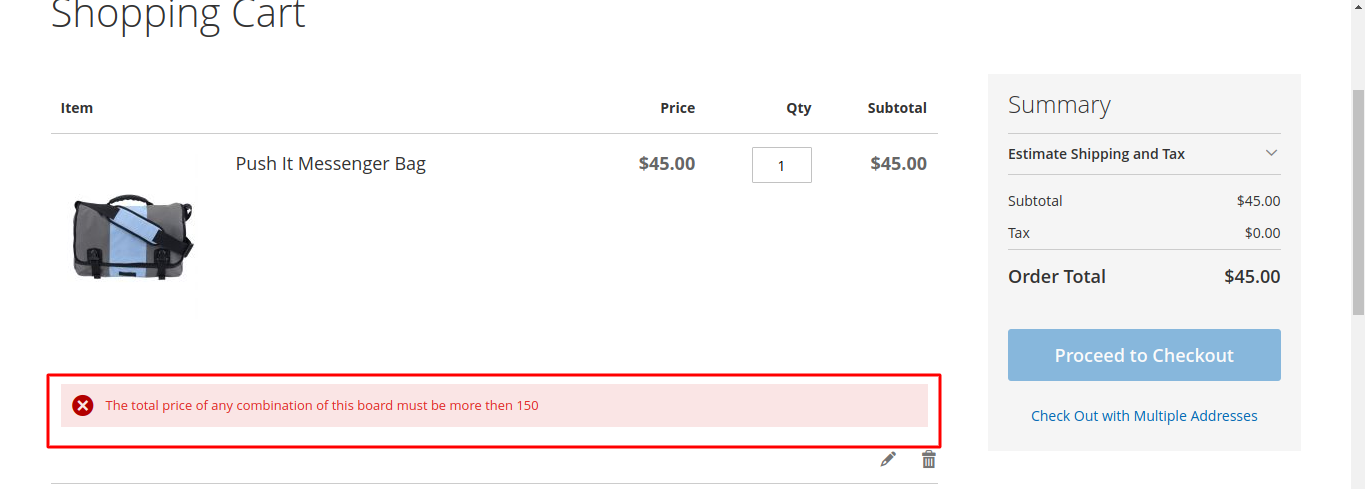Click the Item column header
The width and height of the screenshot is (1365, 489).
coord(77,108)
